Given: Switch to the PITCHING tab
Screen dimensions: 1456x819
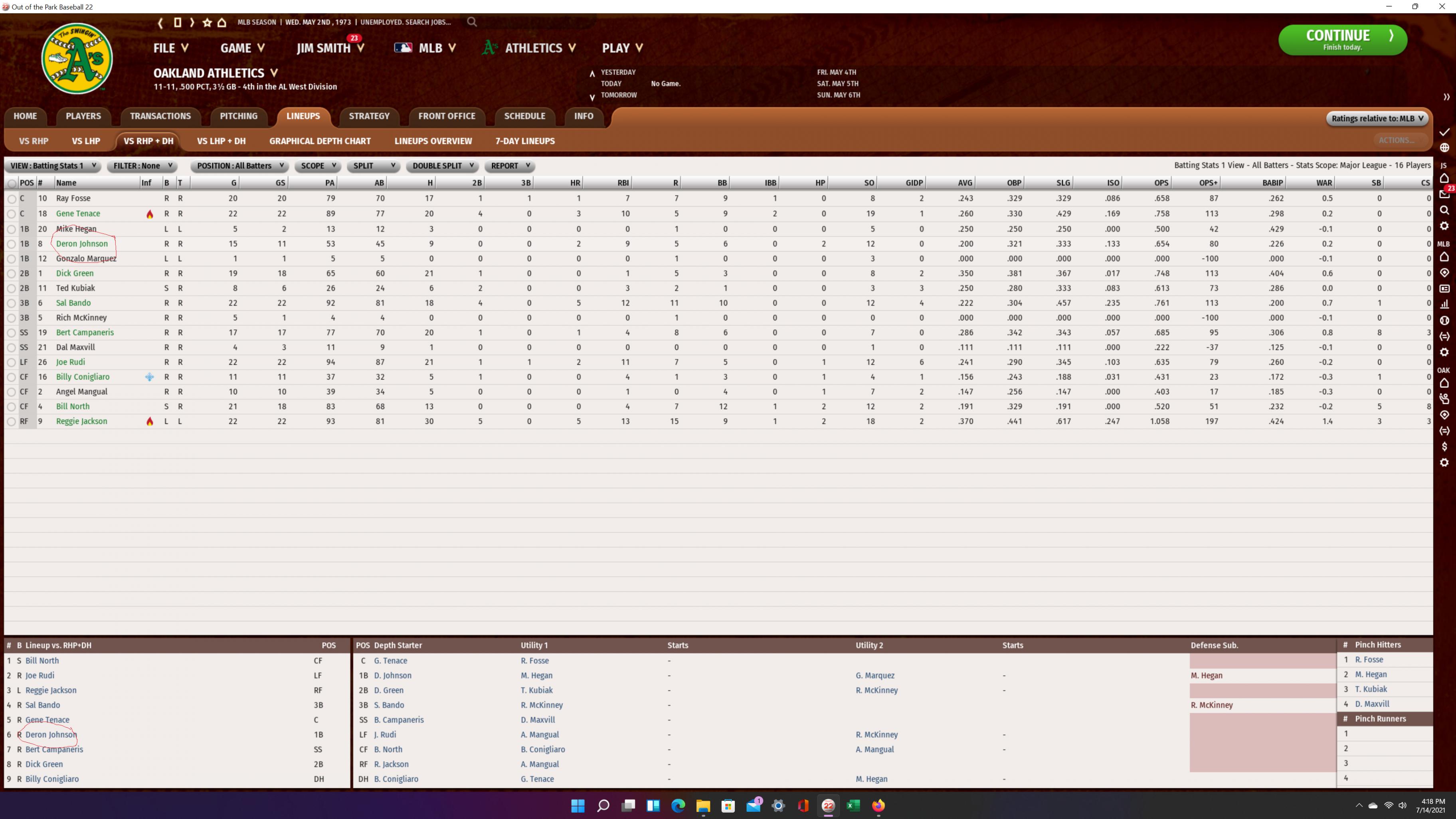Looking at the screenshot, I should [x=239, y=116].
